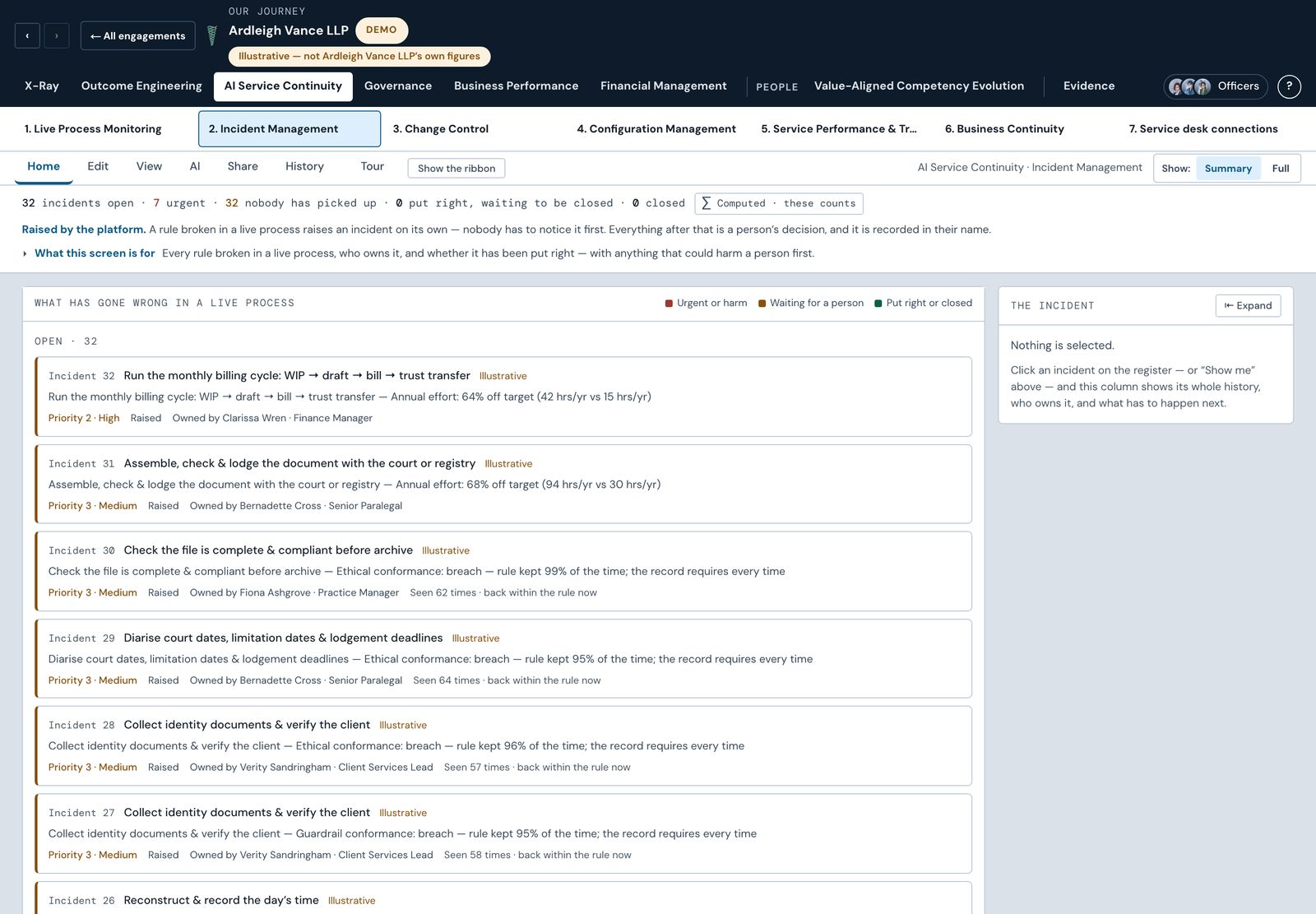Open the 3. Change Control sub-tab
1316x914 pixels.
pos(474,129)
